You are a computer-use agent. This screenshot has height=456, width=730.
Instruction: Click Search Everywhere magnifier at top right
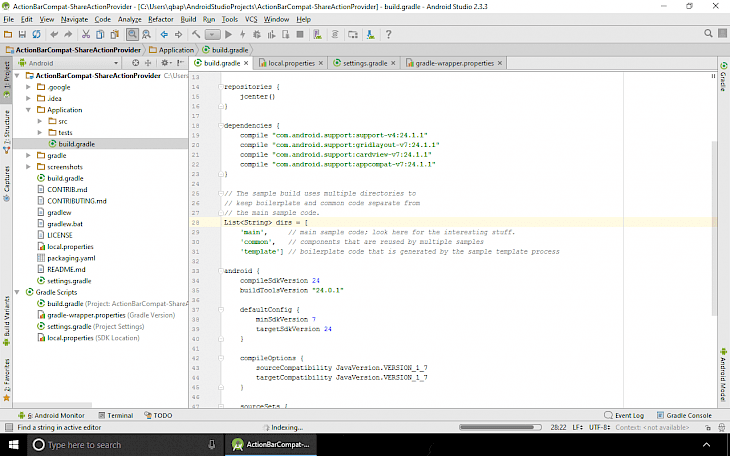tap(708, 34)
